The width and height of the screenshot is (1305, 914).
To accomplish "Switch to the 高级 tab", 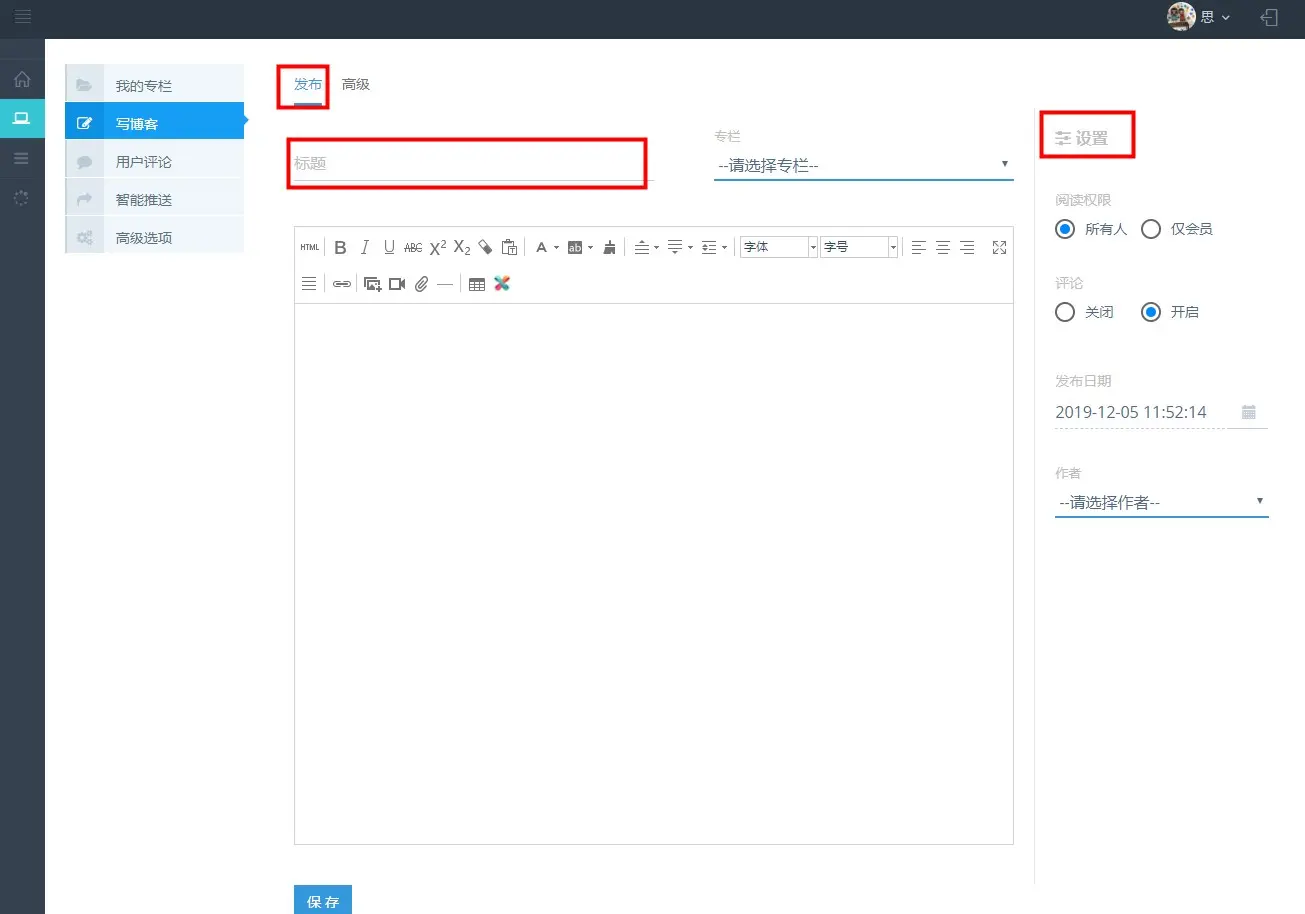I will click(356, 84).
